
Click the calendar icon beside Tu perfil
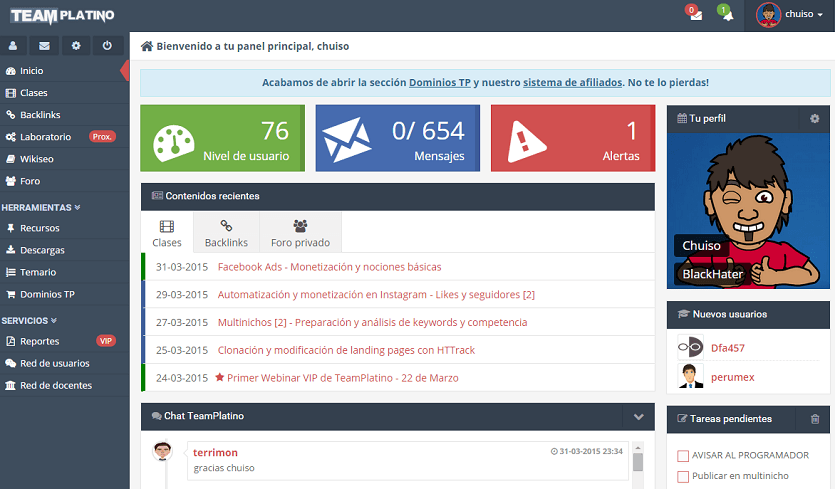click(682, 118)
